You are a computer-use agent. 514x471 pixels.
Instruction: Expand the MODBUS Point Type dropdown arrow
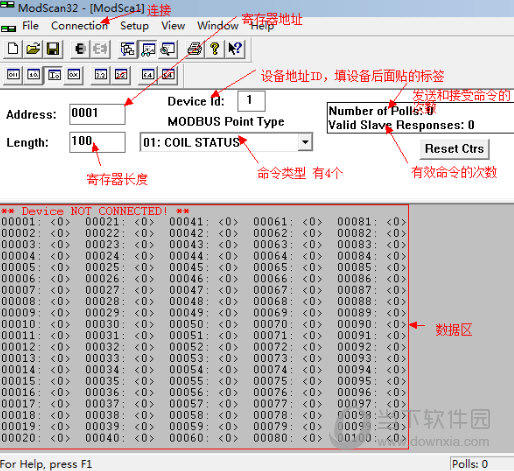coord(305,142)
